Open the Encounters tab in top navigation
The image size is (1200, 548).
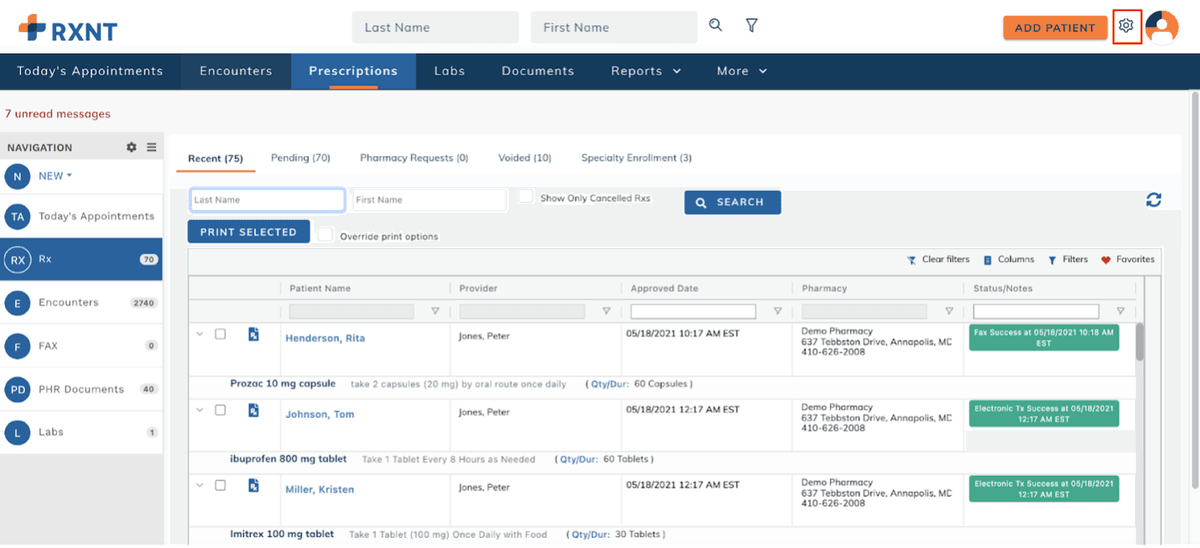click(236, 71)
